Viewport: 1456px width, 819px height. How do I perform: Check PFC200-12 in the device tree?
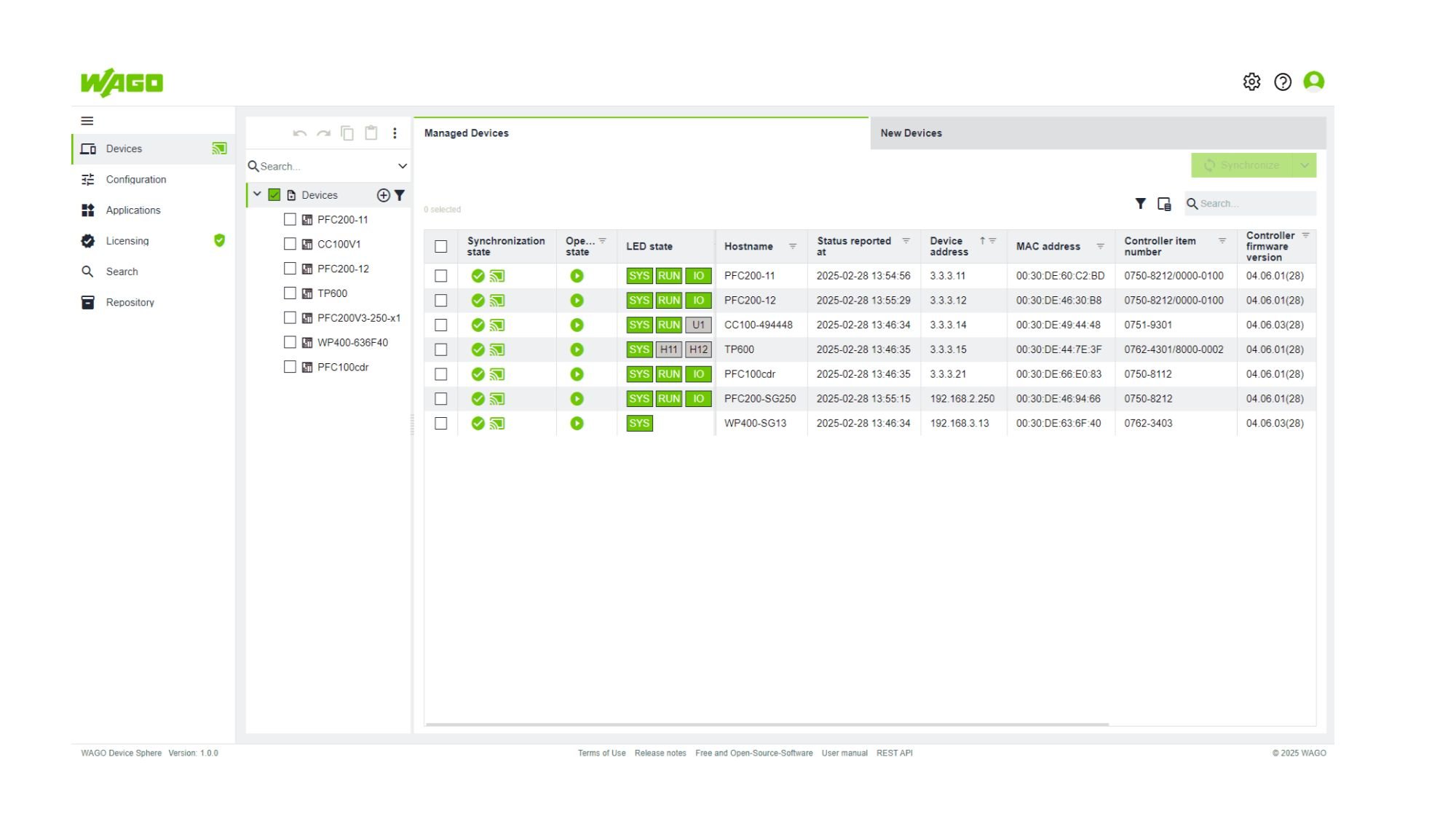[290, 269]
